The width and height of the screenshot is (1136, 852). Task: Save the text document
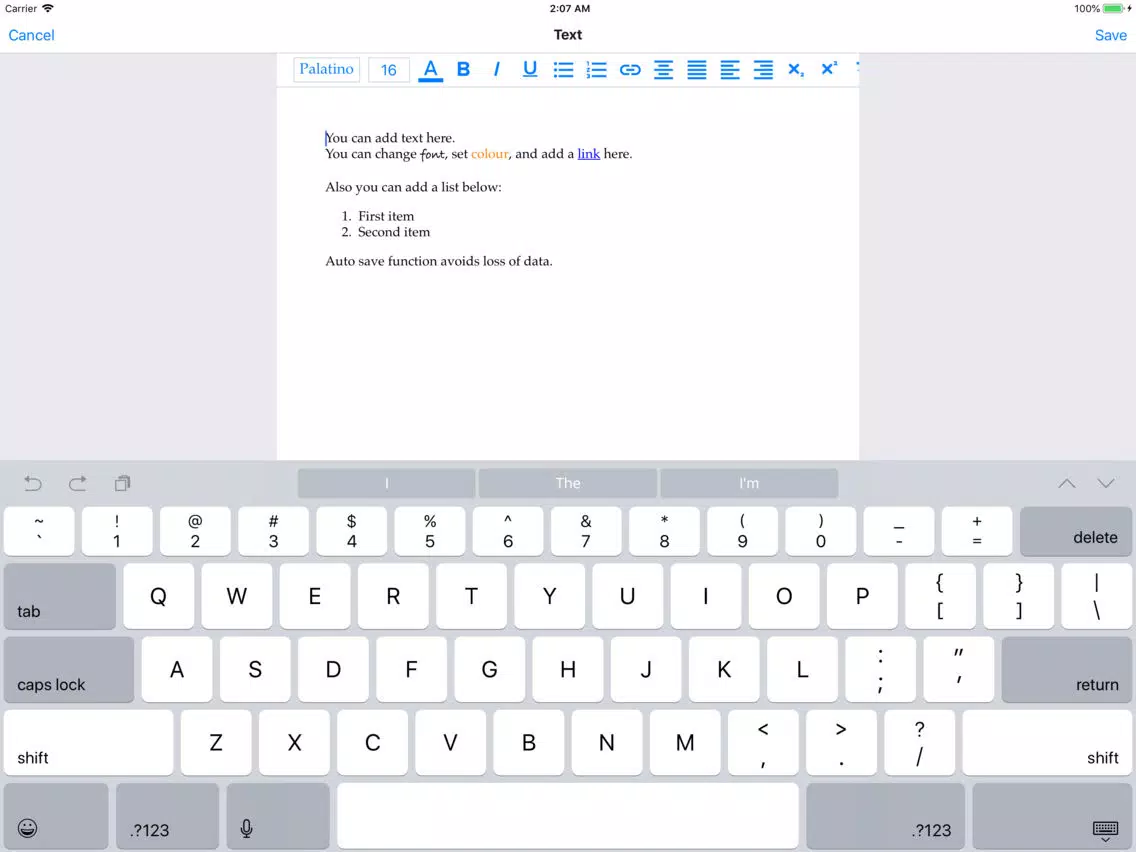pos(1110,35)
